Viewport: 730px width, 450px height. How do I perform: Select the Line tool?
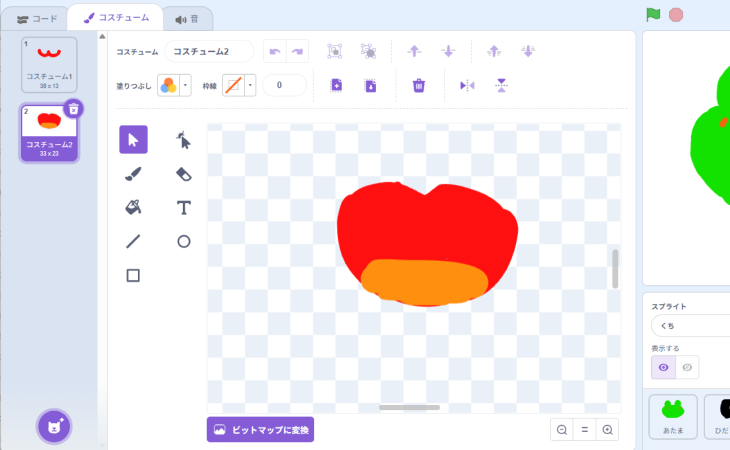tap(133, 241)
